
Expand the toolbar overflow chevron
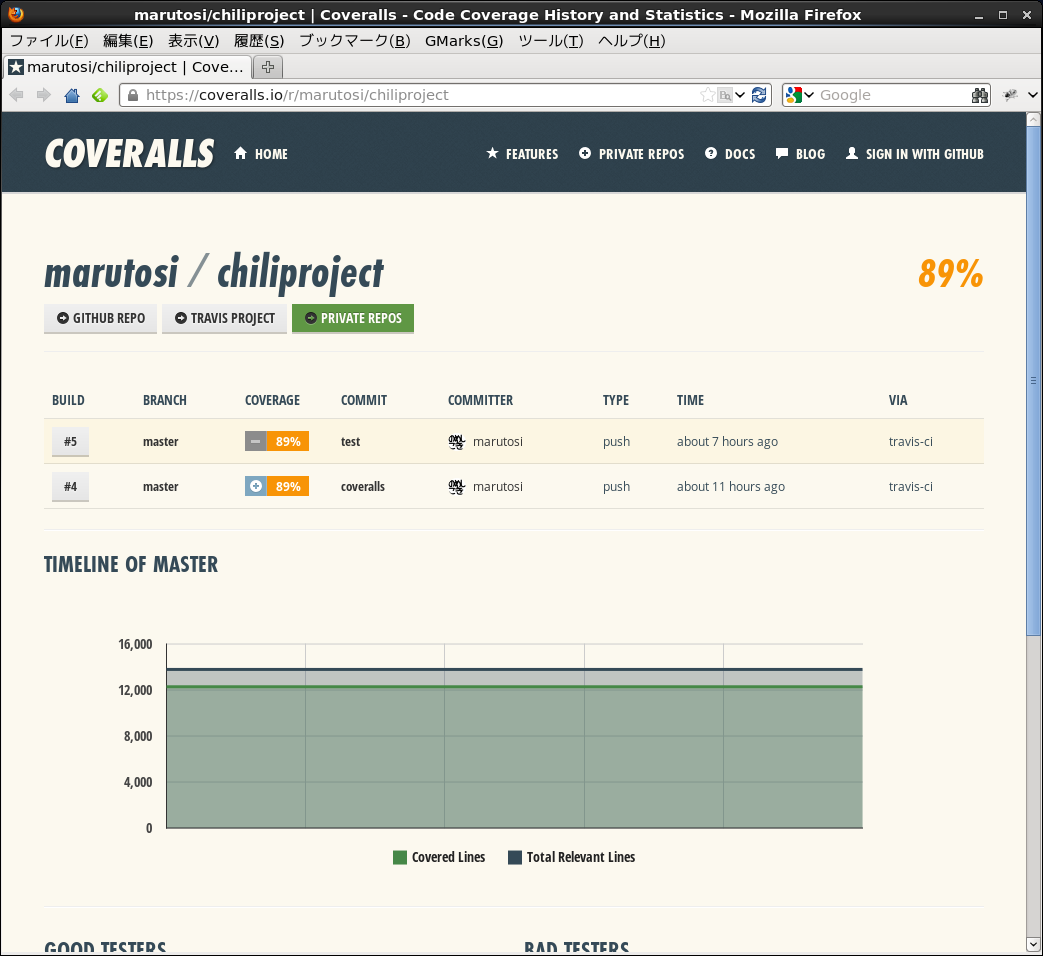pyautogui.click(x=1032, y=95)
